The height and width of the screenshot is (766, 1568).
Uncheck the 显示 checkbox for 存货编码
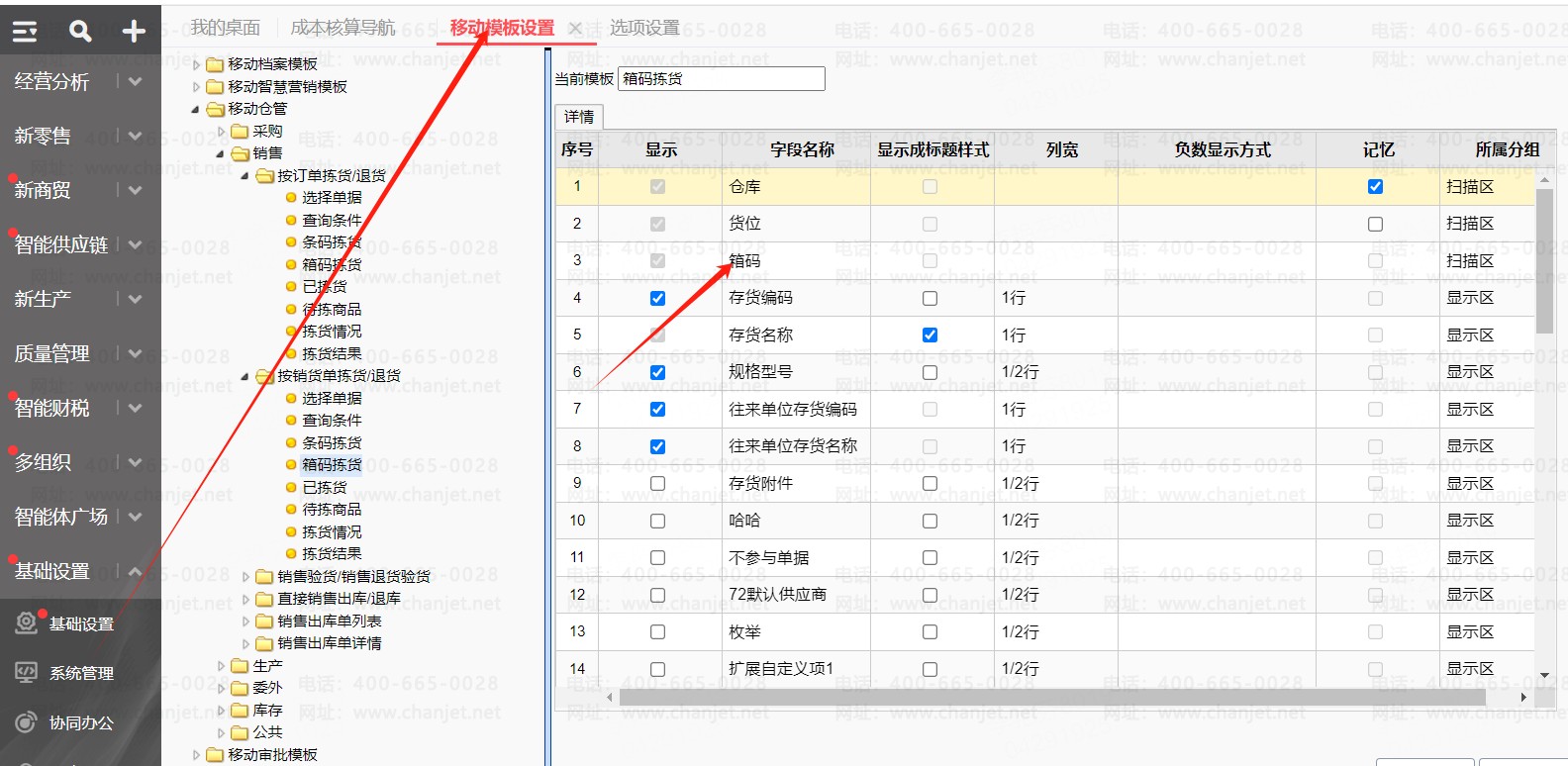point(657,298)
